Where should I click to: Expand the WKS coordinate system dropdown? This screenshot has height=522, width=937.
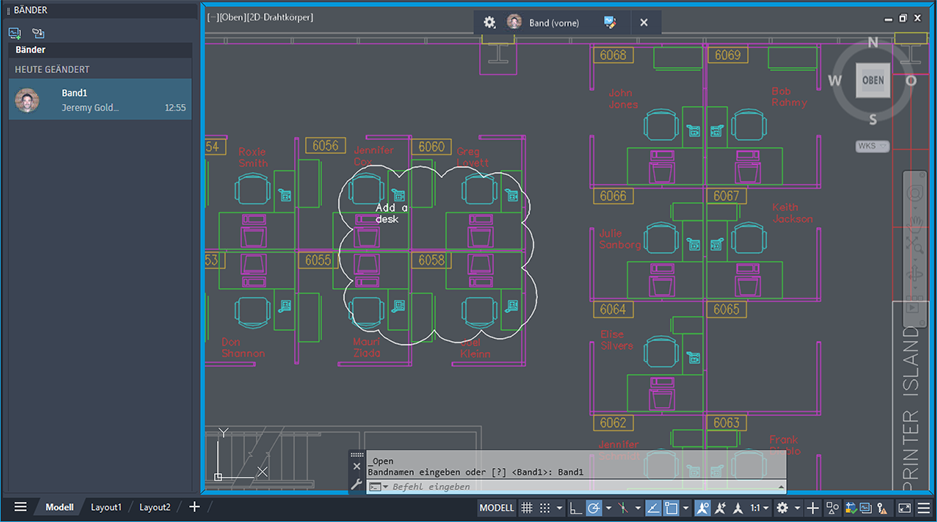click(872, 146)
